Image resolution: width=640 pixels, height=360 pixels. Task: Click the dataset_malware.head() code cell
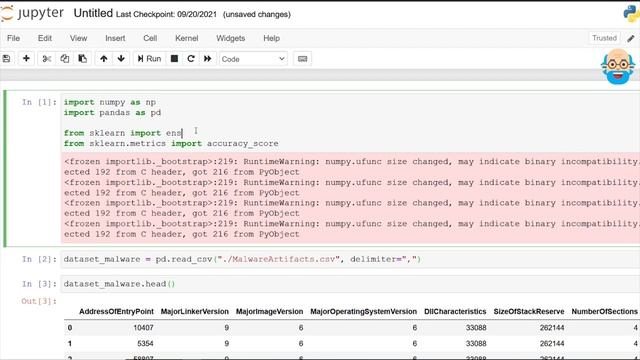[350, 284]
